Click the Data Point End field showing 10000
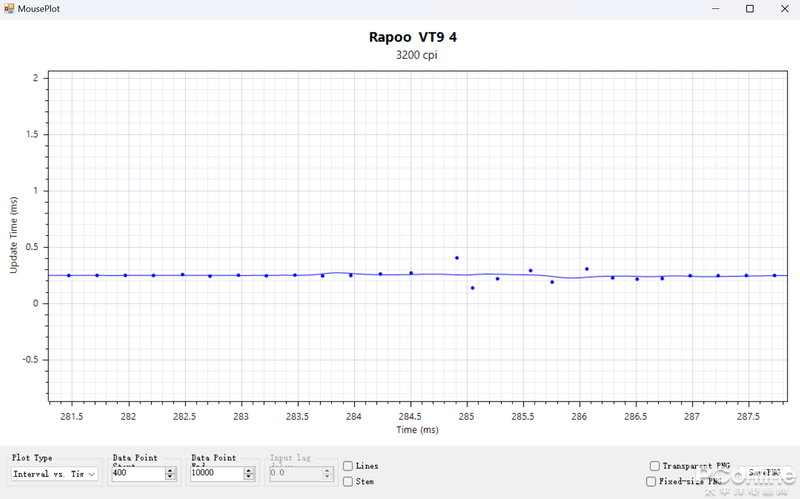Viewport: 800px width, 499px height. [215, 474]
